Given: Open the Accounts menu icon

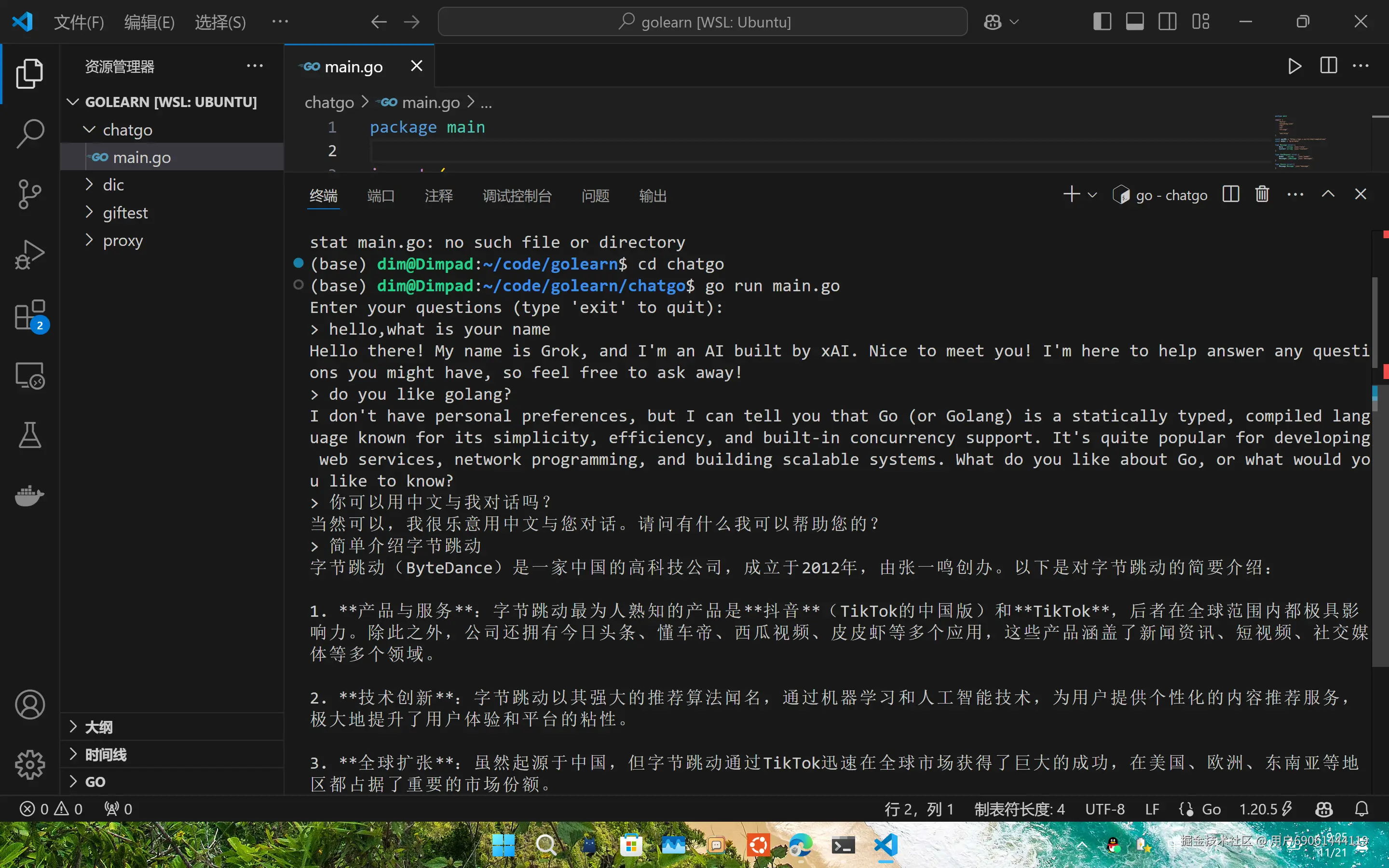Looking at the screenshot, I should point(30,705).
